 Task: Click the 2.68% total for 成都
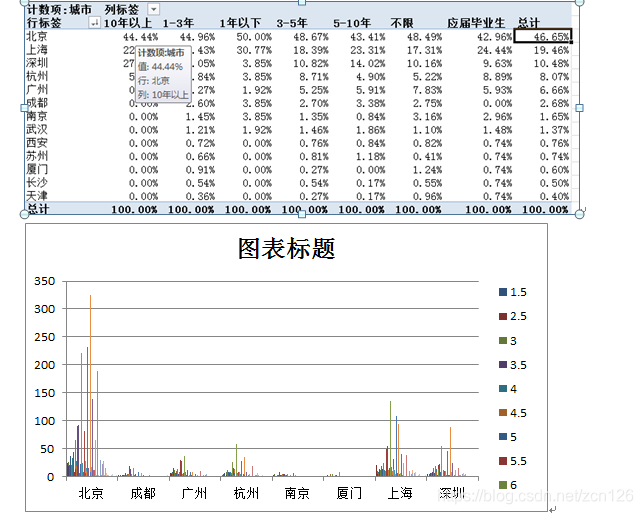pyautogui.click(x=554, y=103)
